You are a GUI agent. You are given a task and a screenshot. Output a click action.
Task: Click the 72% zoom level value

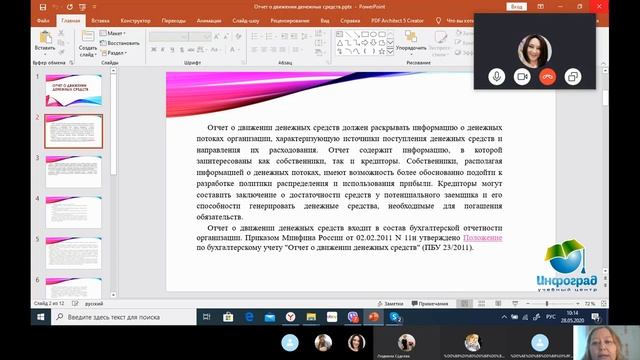point(589,304)
